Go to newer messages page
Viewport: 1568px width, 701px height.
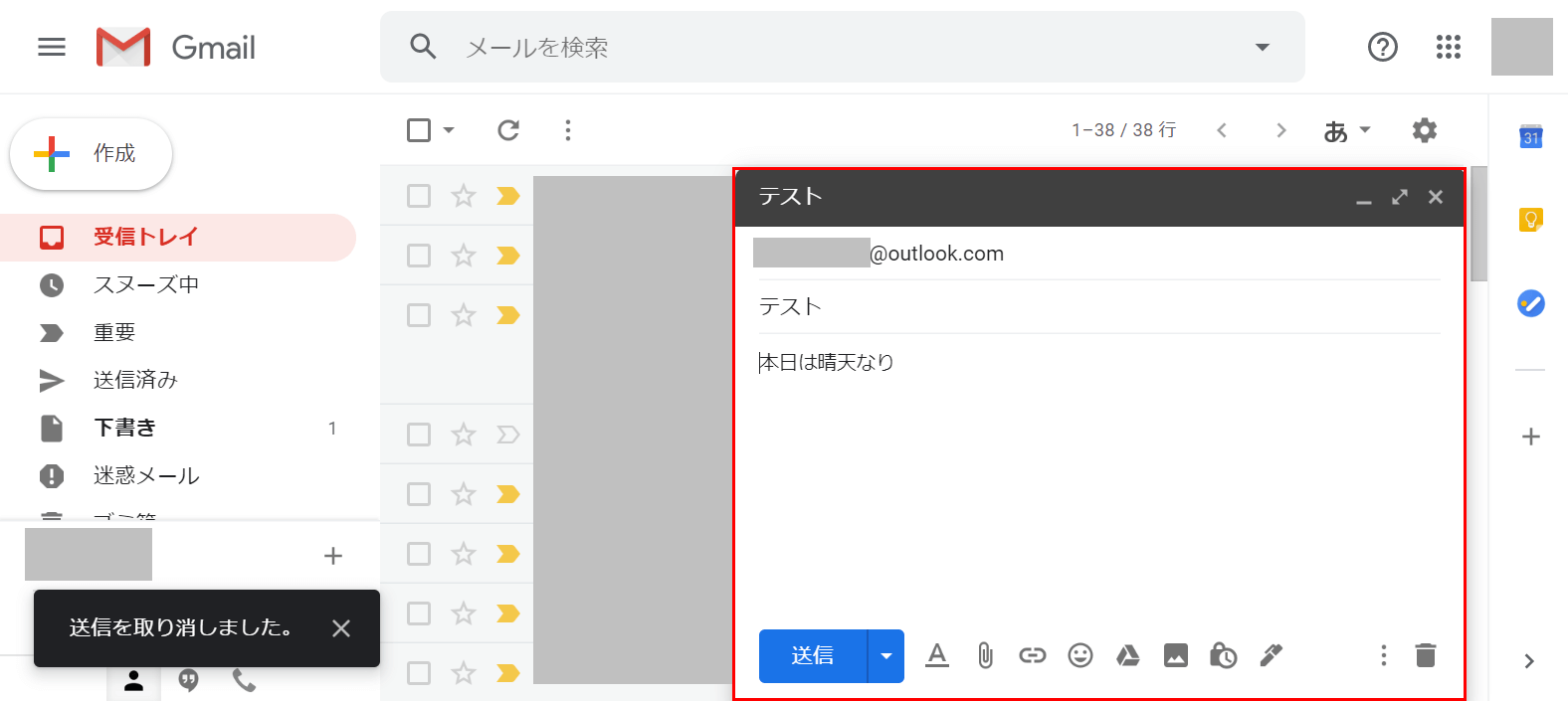(1222, 130)
